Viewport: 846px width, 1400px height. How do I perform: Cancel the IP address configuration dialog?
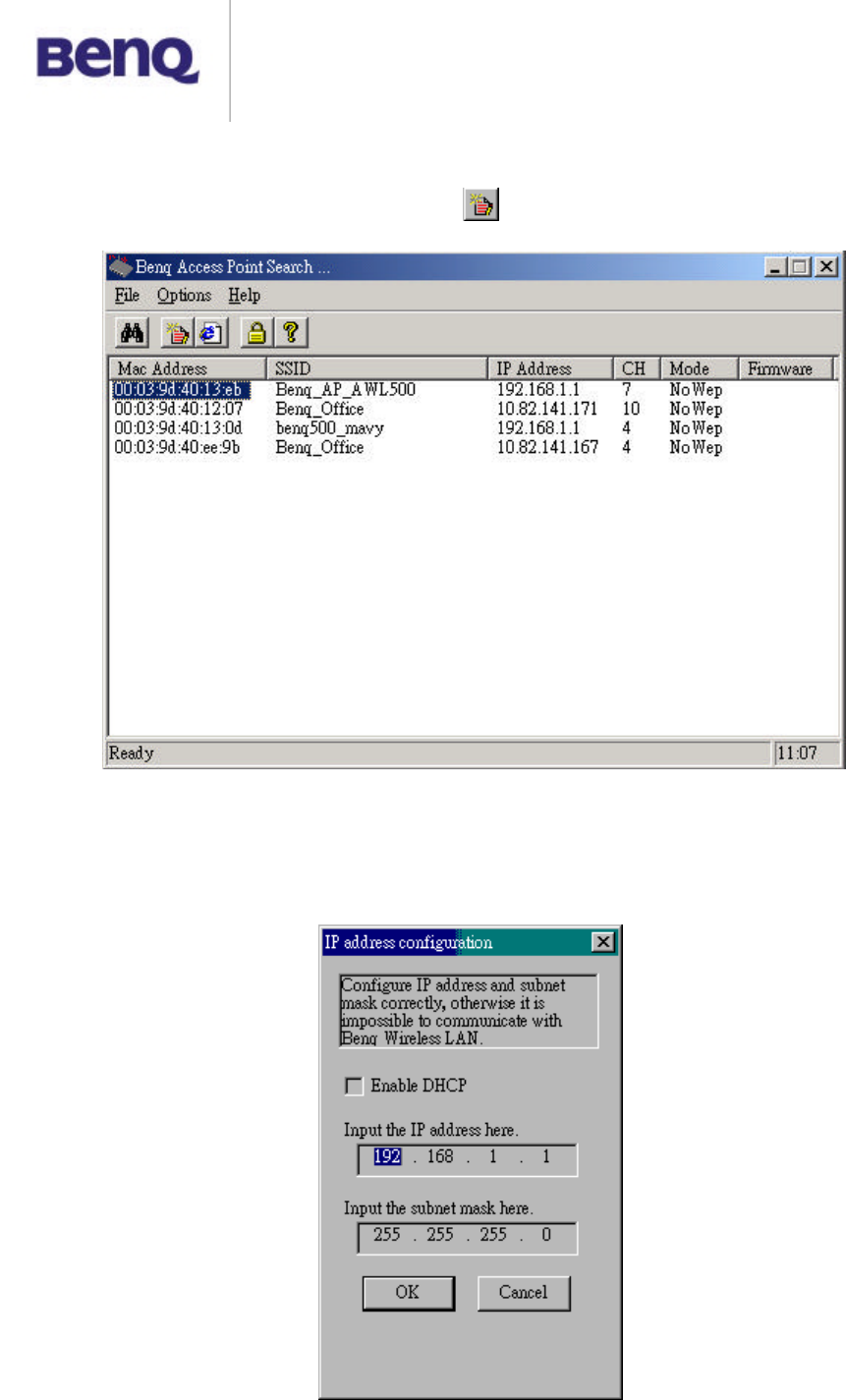point(523,1293)
